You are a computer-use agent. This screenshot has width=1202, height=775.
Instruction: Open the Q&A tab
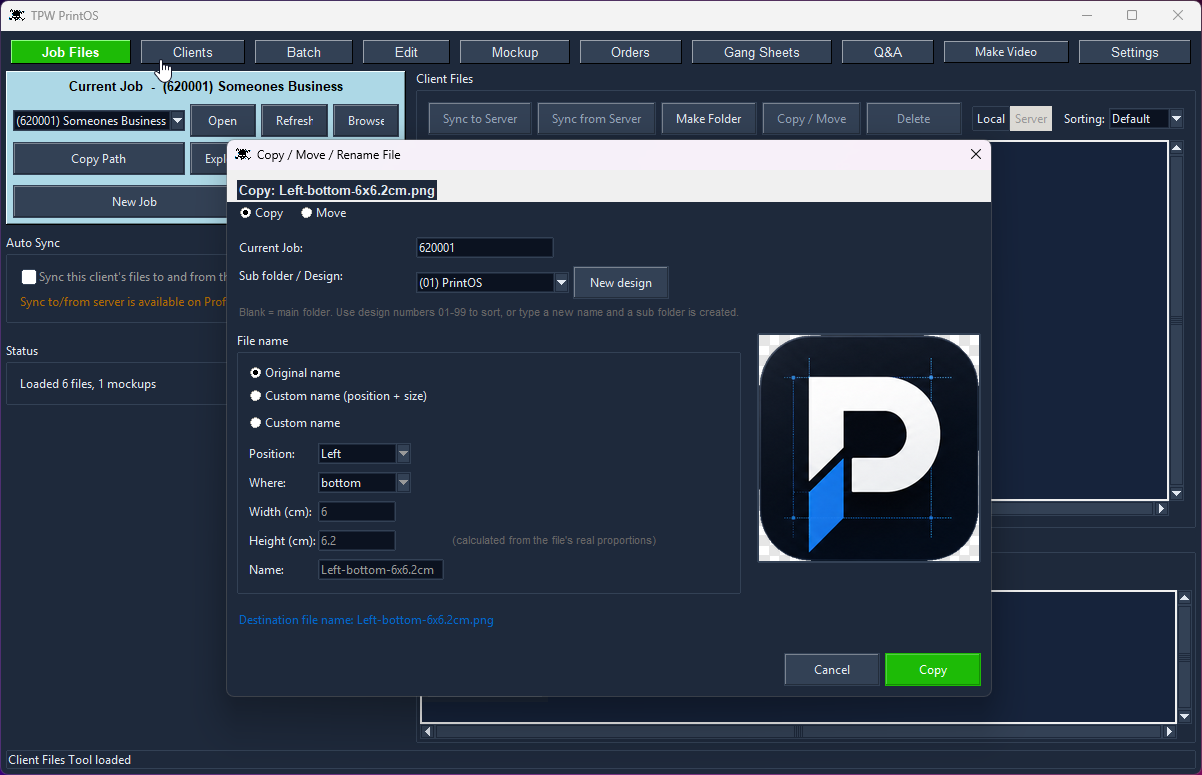coord(888,52)
